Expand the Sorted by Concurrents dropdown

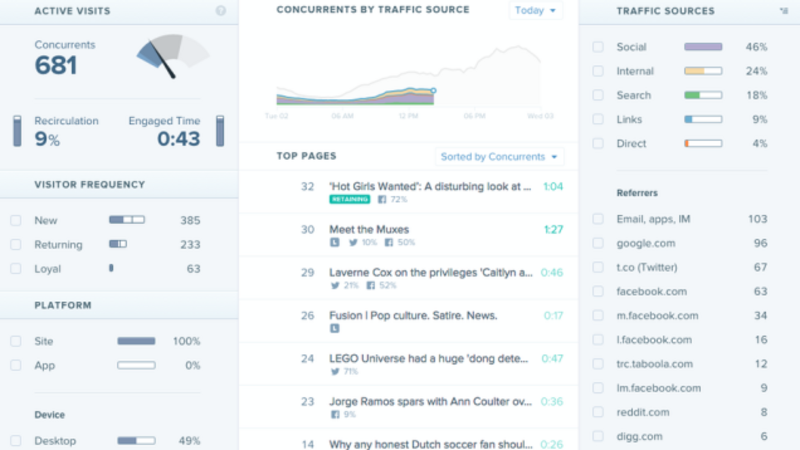click(500, 157)
